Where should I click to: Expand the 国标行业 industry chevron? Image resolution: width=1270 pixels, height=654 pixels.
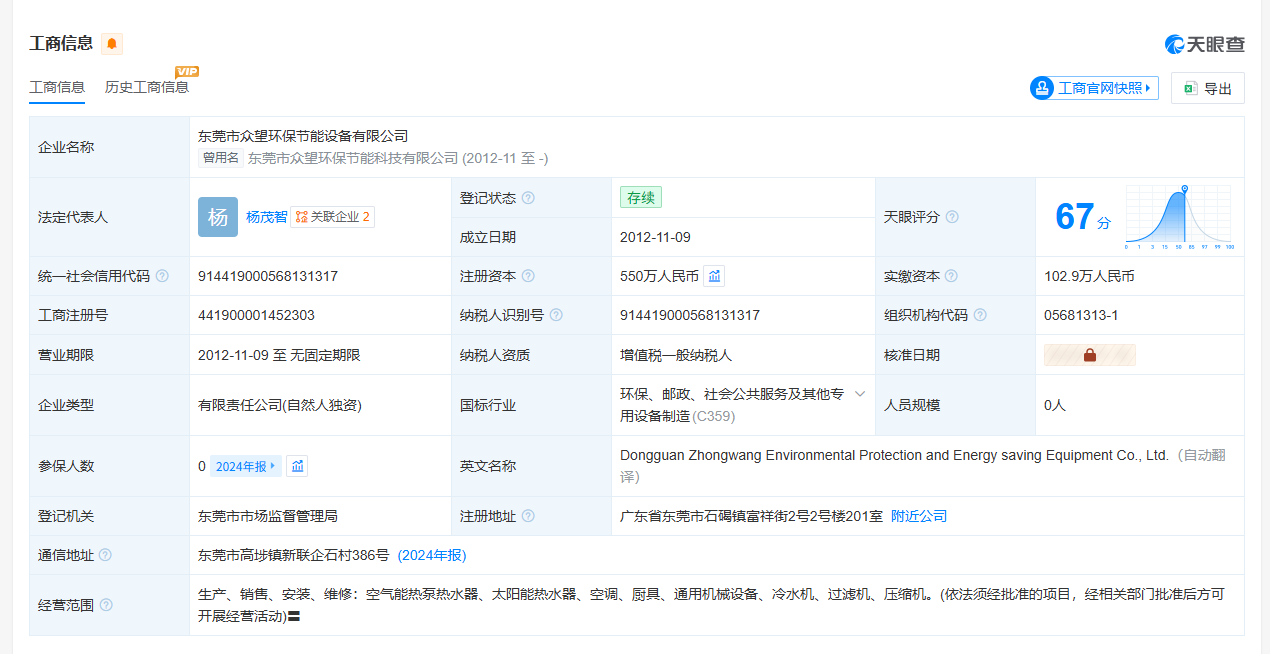pyautogui.click(x=859, y=394)
